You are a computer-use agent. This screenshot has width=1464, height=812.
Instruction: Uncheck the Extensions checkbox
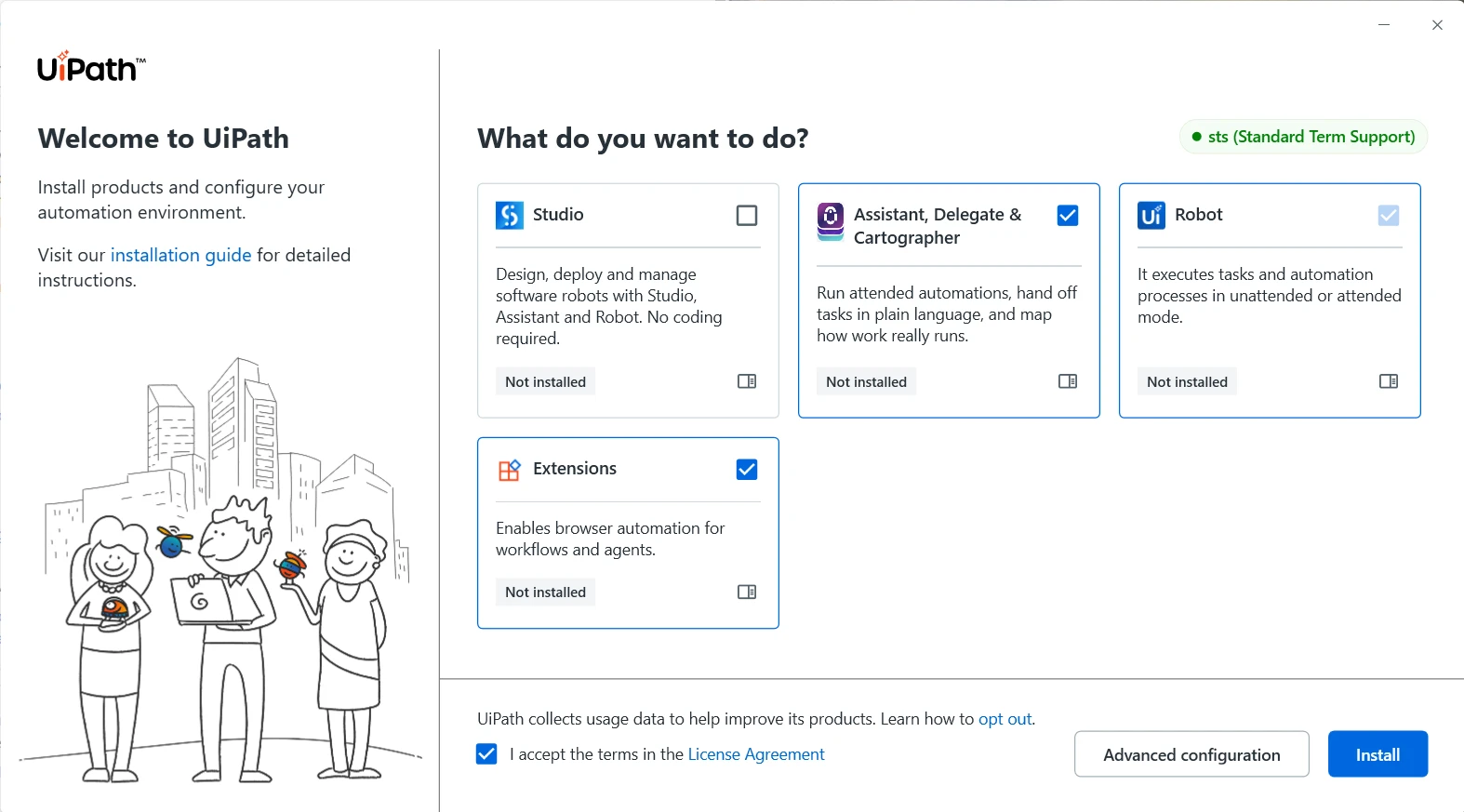click(747, 470)
